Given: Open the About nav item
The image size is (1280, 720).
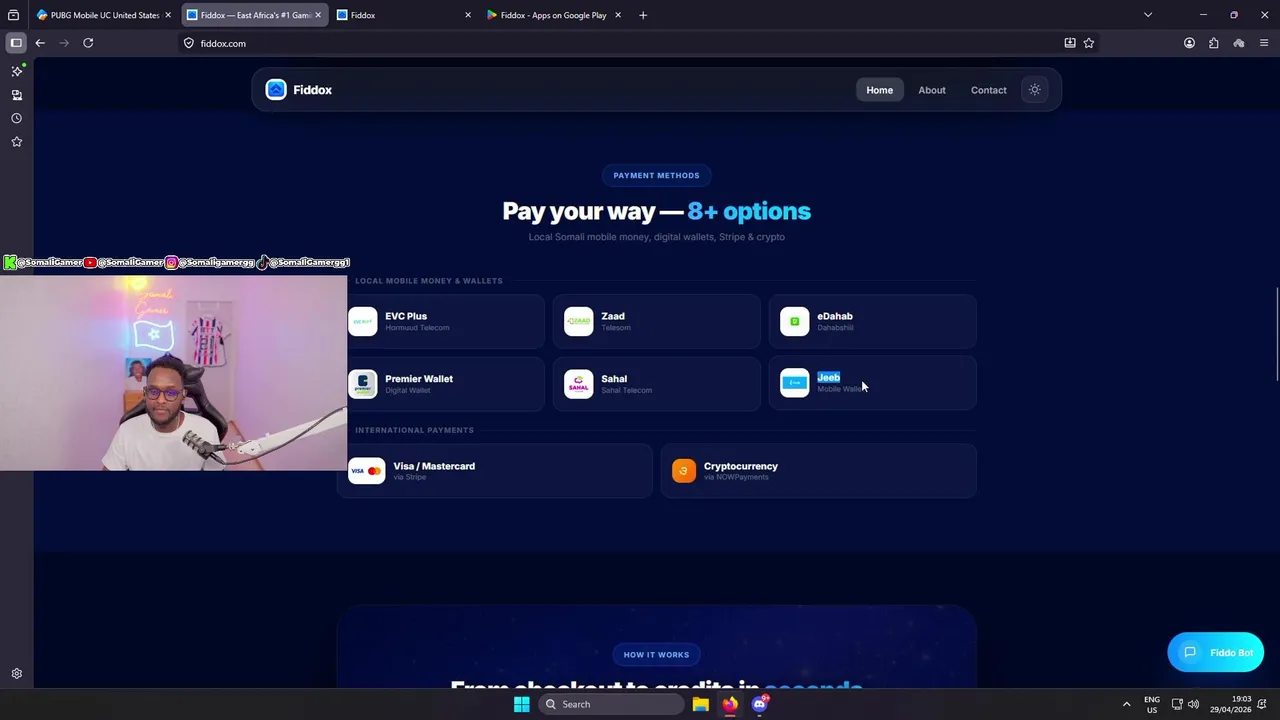Looking at the screenshot, I should tap(932, 90).
